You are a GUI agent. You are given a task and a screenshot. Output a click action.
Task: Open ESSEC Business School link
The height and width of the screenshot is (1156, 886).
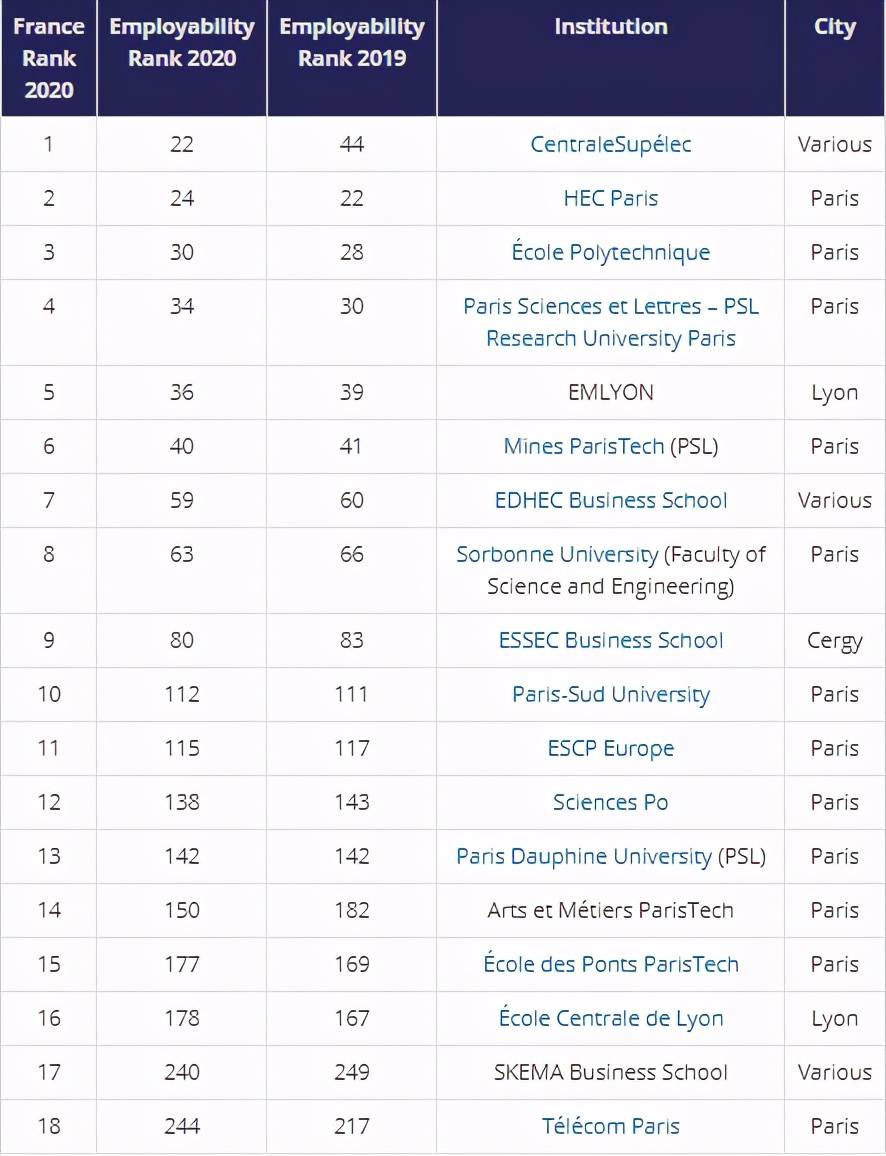click(610, 640)
